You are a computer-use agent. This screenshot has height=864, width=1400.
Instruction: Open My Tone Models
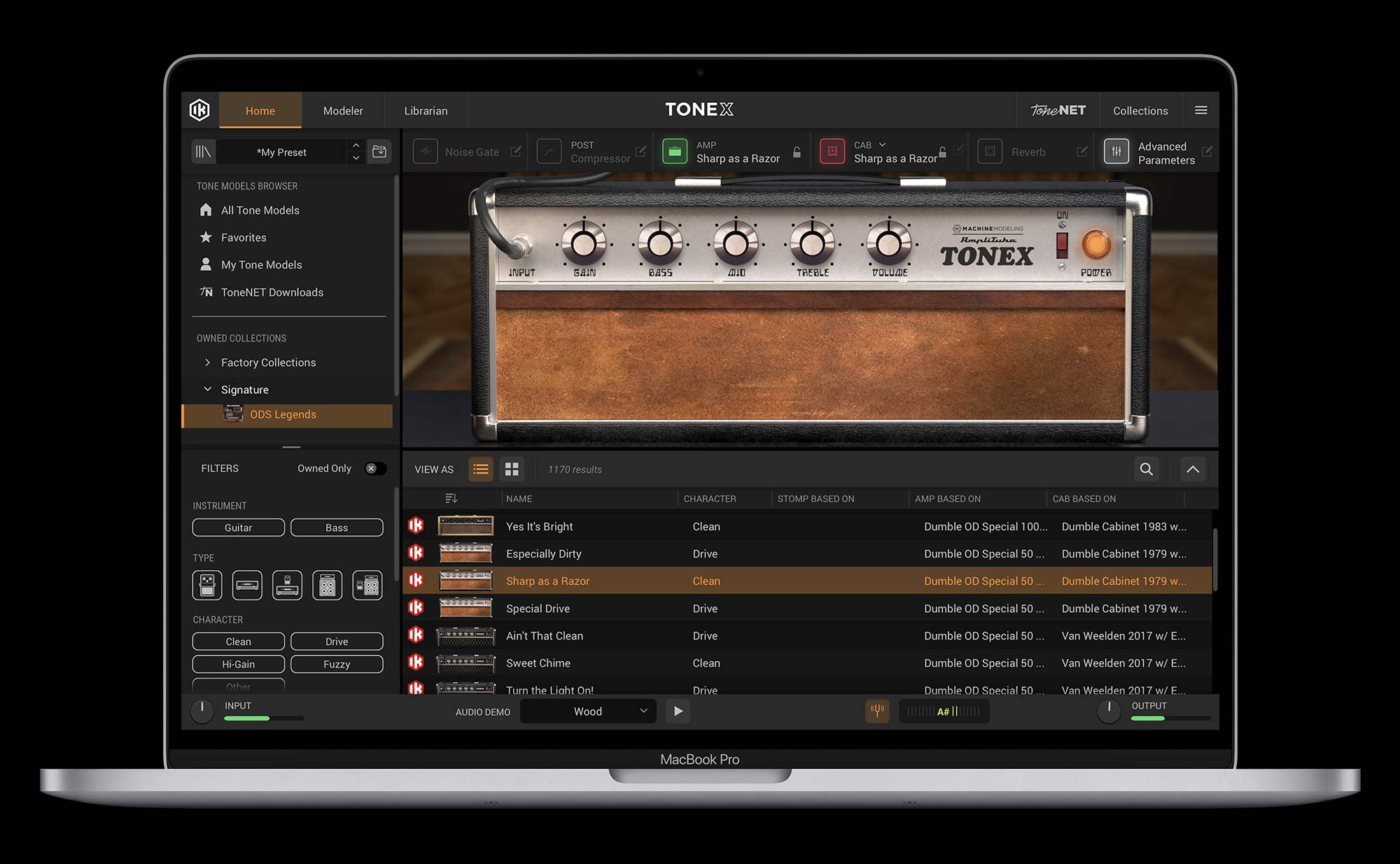pos(262,264)
